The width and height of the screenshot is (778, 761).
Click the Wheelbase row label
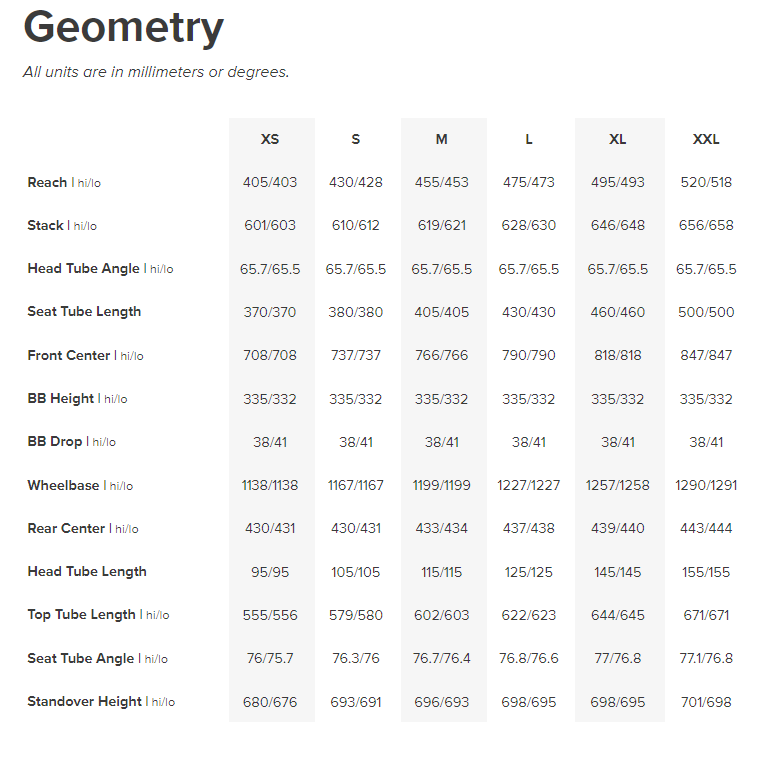pos(63,485)
